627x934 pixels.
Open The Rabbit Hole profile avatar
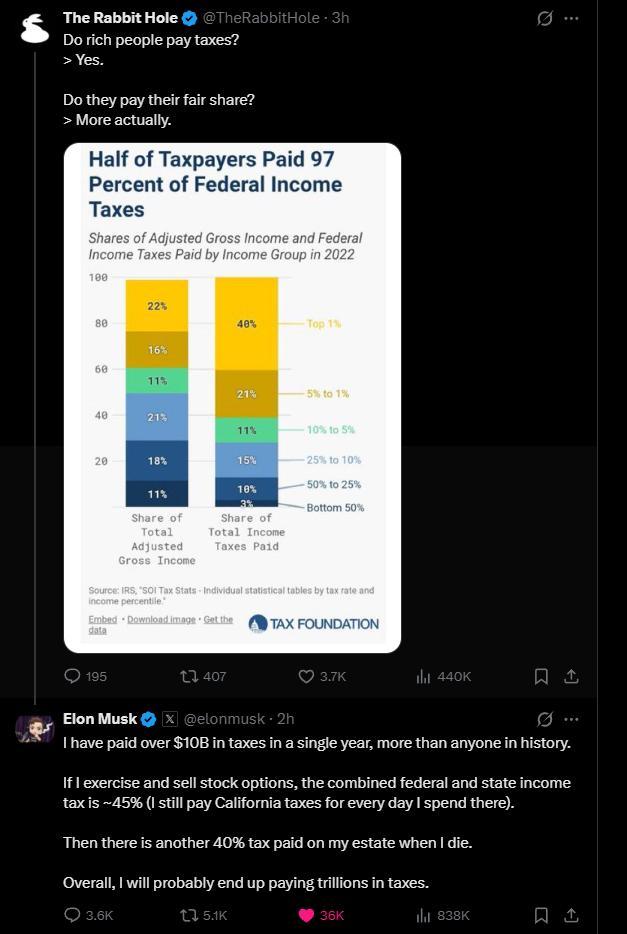(35, 29)
